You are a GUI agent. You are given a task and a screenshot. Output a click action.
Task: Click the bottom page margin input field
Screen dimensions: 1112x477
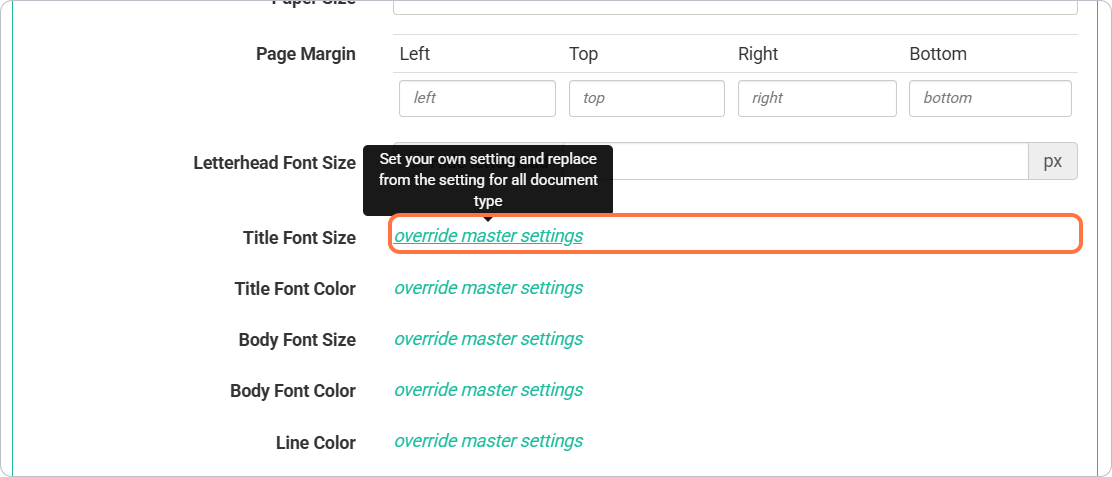pos(990,98)
